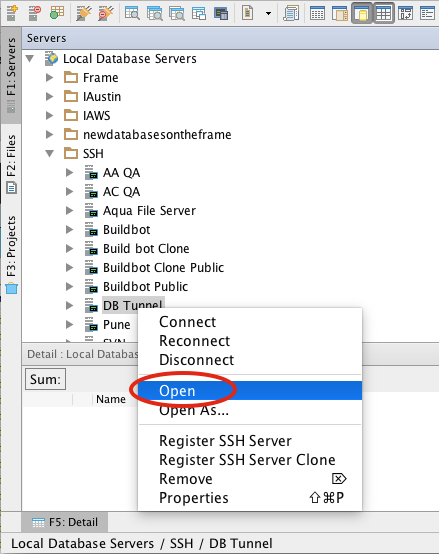This screenshot has height=554, width=439.
Task: Click the first query window magnifier icon
Action: (x=132, y=13)
